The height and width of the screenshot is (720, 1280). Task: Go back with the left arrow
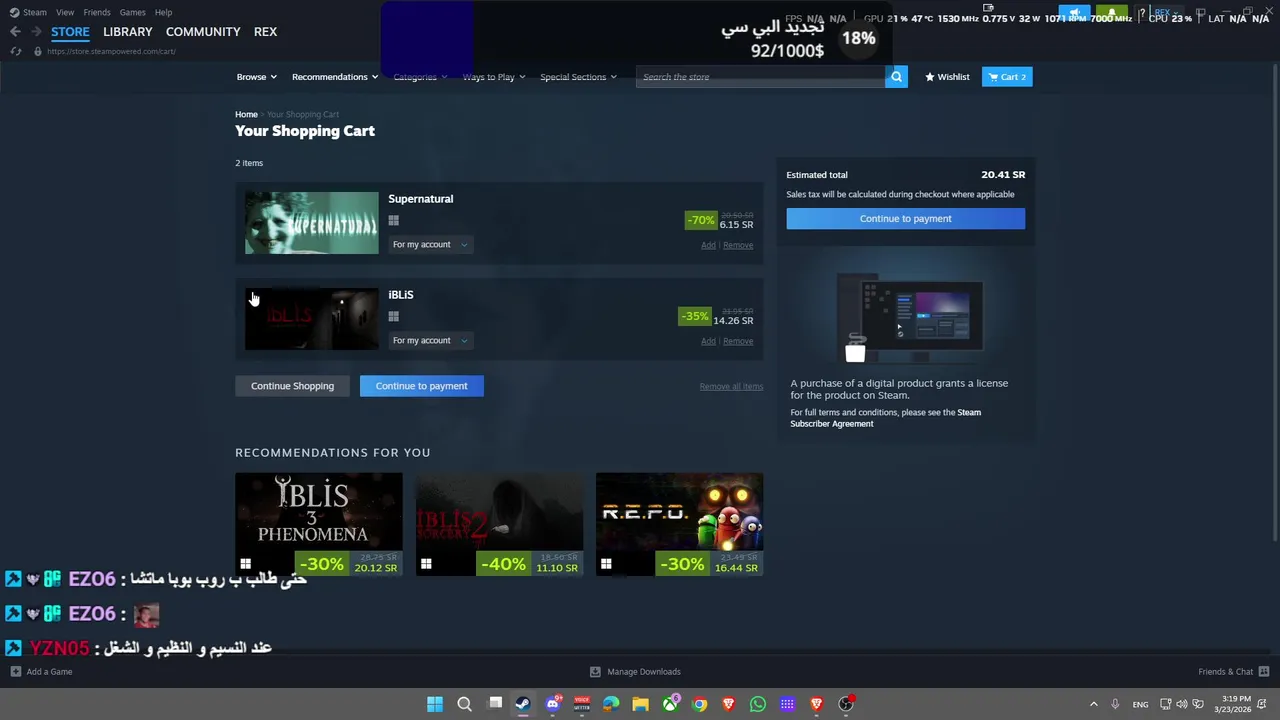(x=15, y=32)
